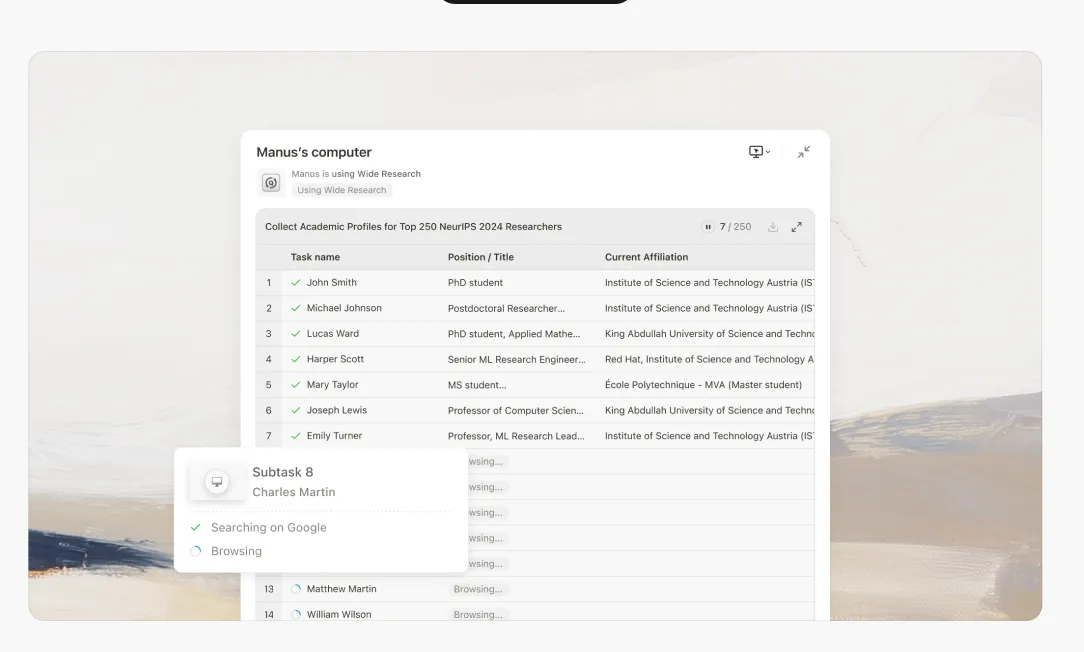Expand the table to full view
The height and width of the screenshot is (652, 1084).
pos(797,227)
